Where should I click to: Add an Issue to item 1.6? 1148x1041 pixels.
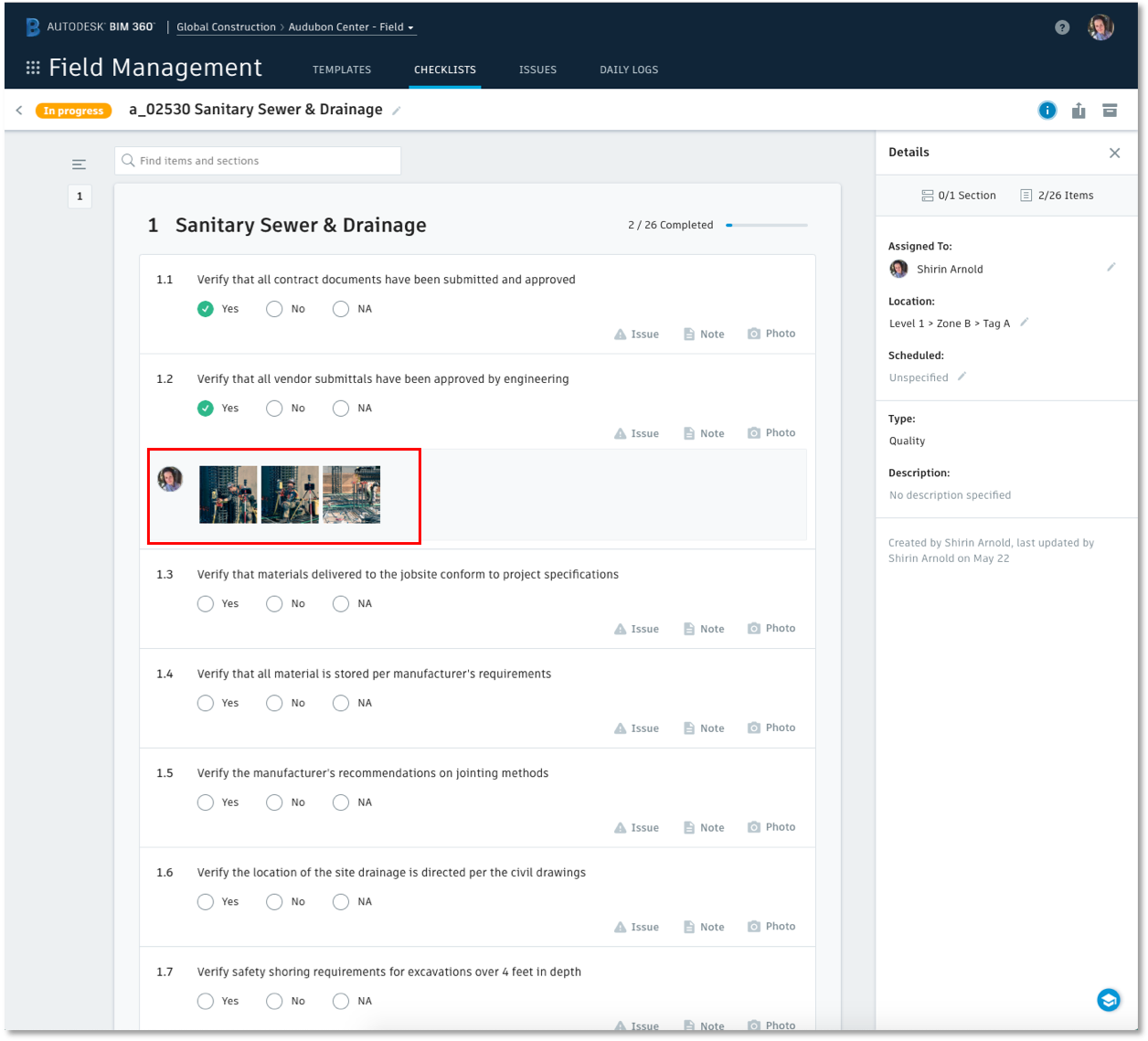click(x=636, y=927)
